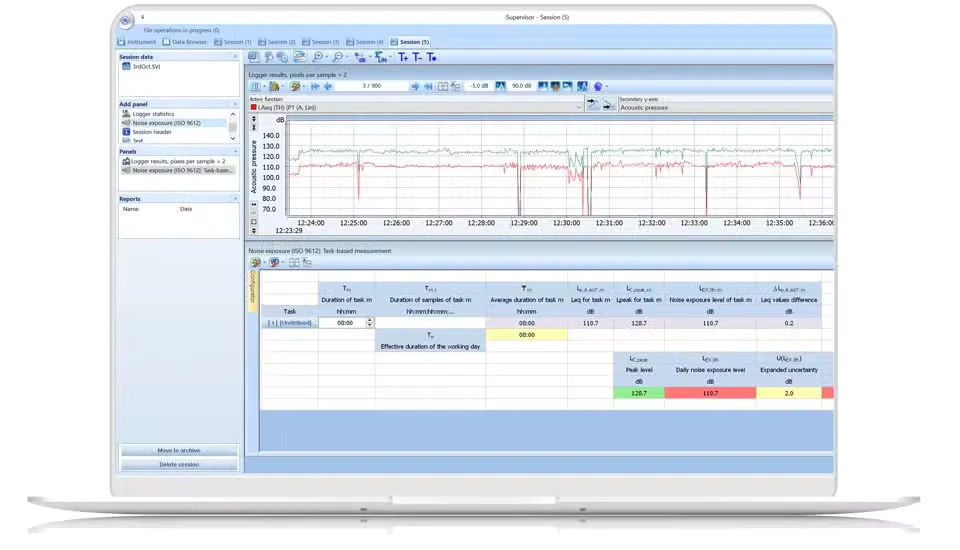Click the dB scale toolbar icon

pos(360,58)
